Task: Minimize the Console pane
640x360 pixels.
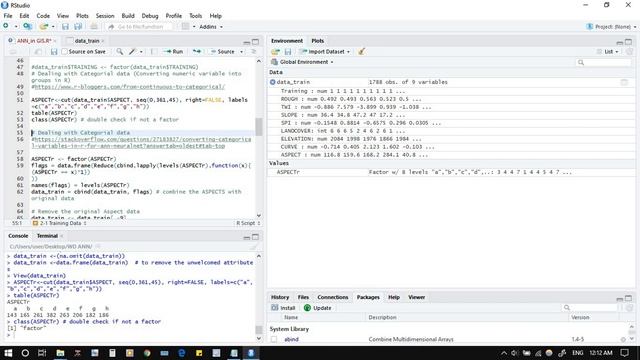Action: (247, 237)
